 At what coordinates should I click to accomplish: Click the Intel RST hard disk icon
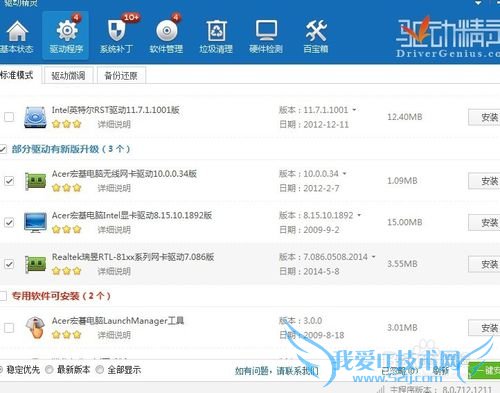click(35, 117)
